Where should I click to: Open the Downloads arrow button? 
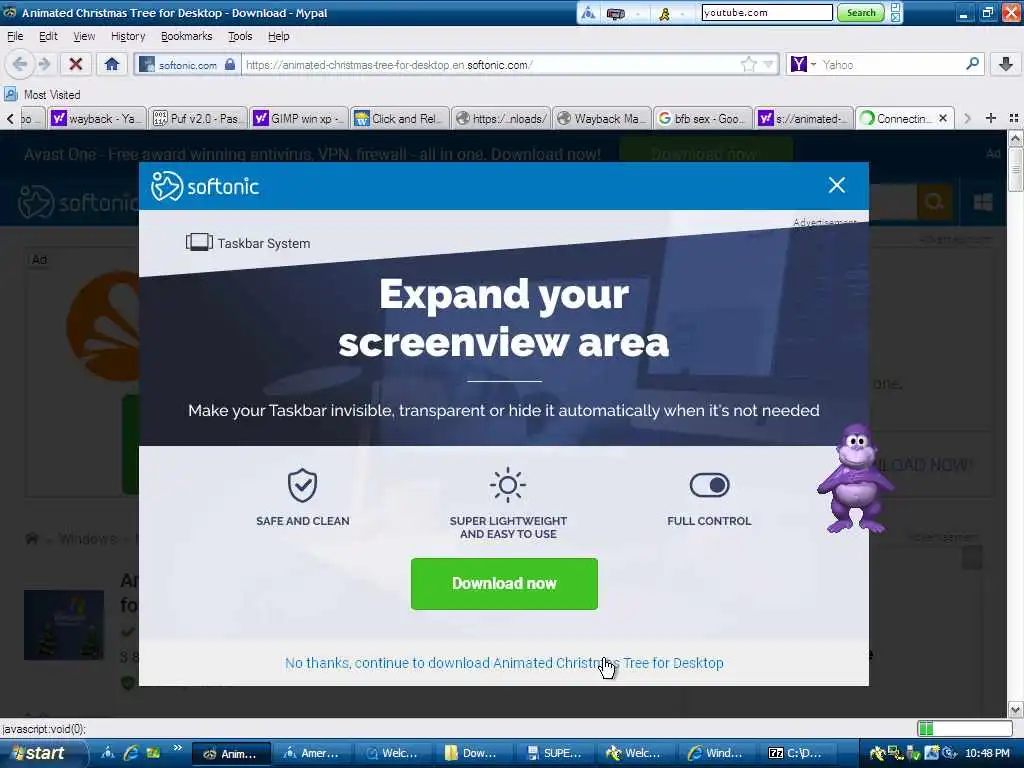coord(1005,64)
